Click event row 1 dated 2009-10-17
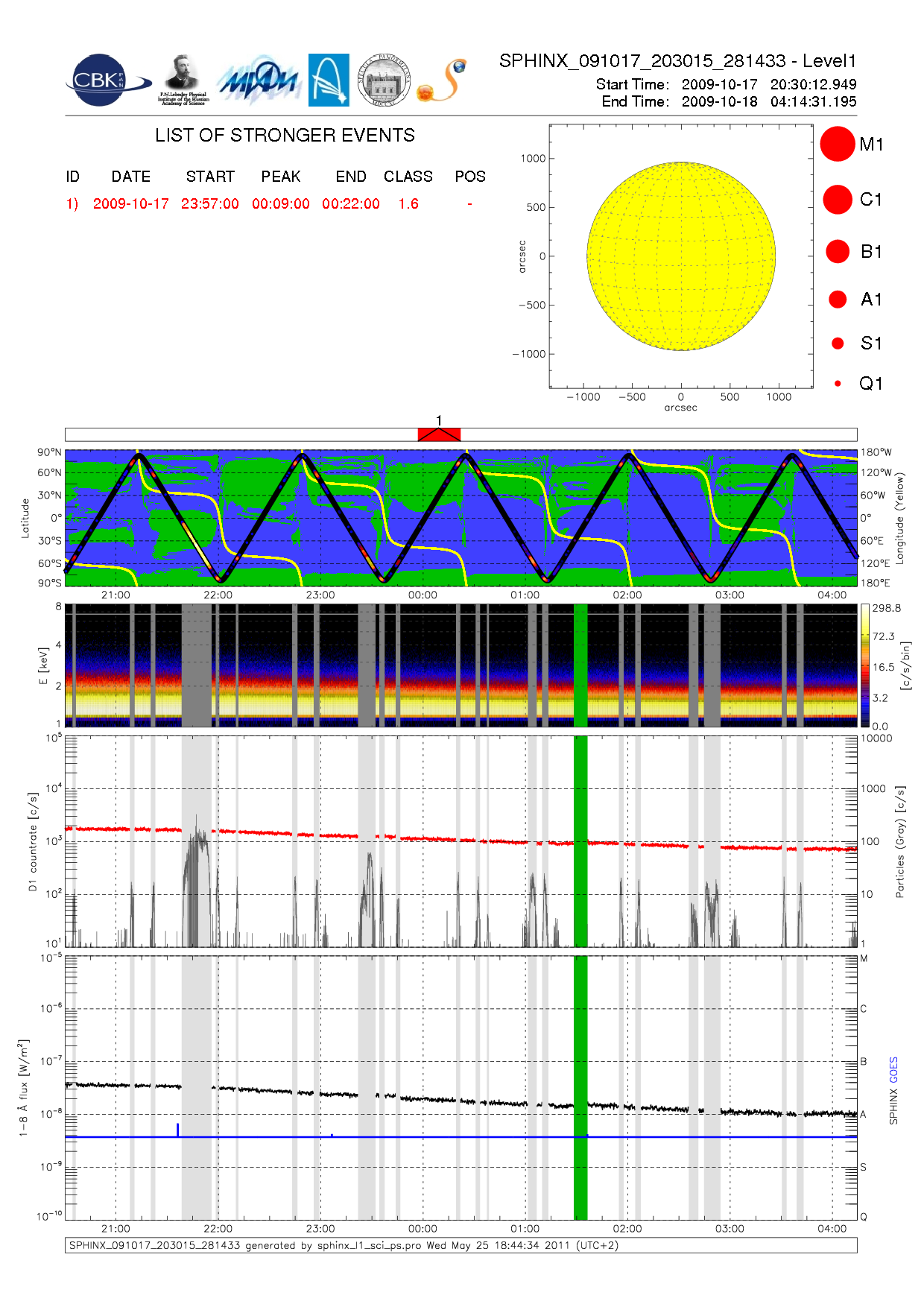The width and height of the screenshot is (924, 1307). pos(130,204)
